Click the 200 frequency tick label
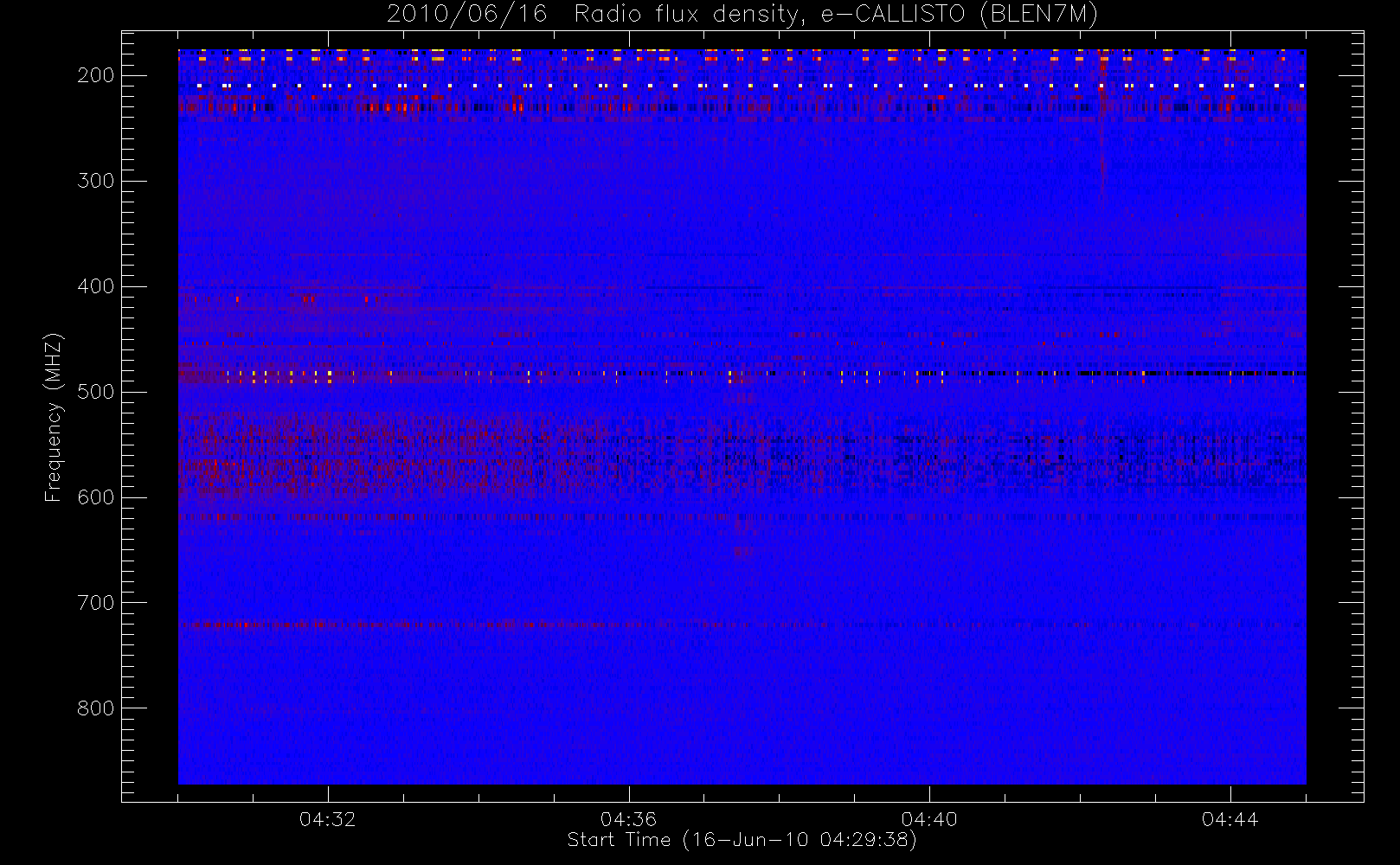Image resolution: width=1400 pixels, height=865 pixels. pyautogui.click(x=96, y=75)
